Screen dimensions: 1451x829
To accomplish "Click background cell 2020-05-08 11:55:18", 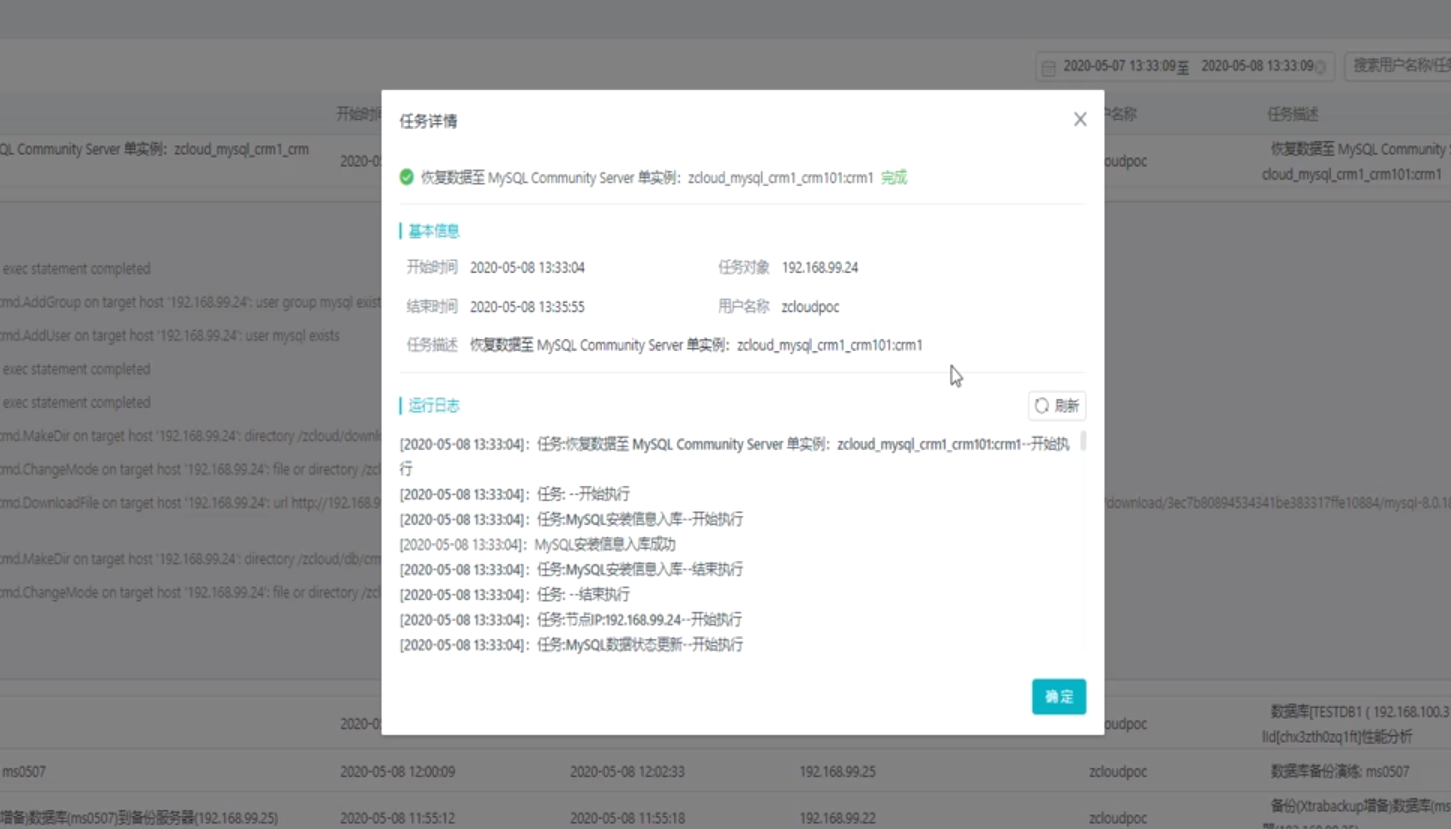I will coord(628,818).
